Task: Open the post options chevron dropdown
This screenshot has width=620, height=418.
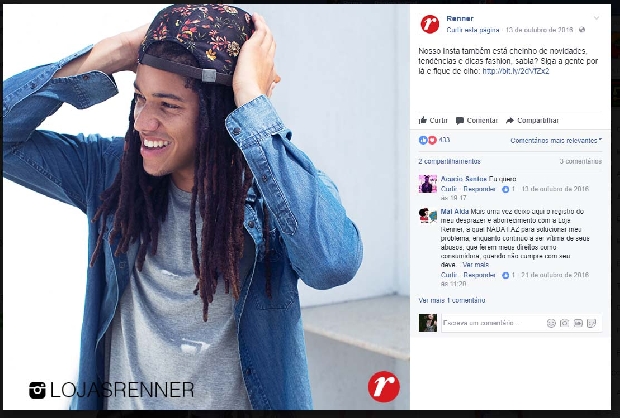Action: tap(596, 18)
